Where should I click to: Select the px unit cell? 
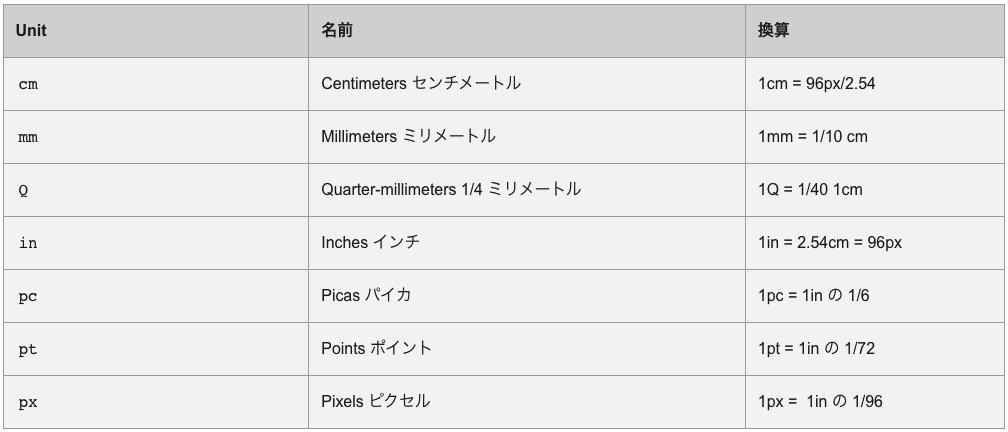coord(156,402)
